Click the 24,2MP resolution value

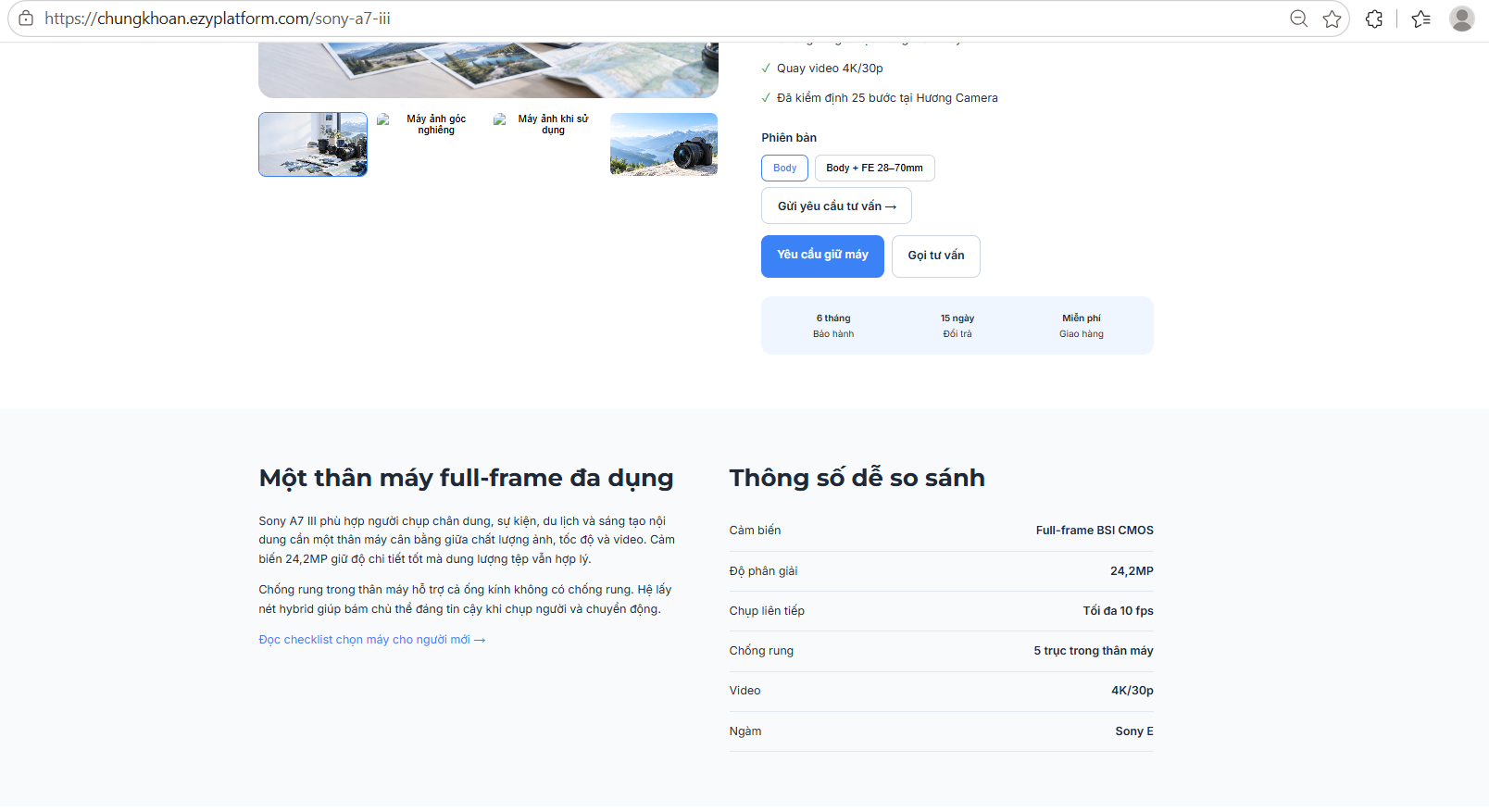1132,571
